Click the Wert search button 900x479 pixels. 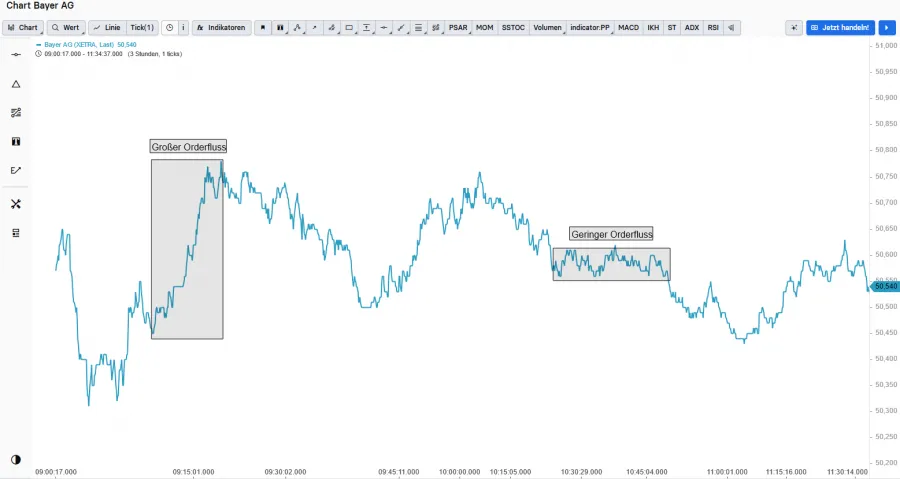click(x=66, y=28)
